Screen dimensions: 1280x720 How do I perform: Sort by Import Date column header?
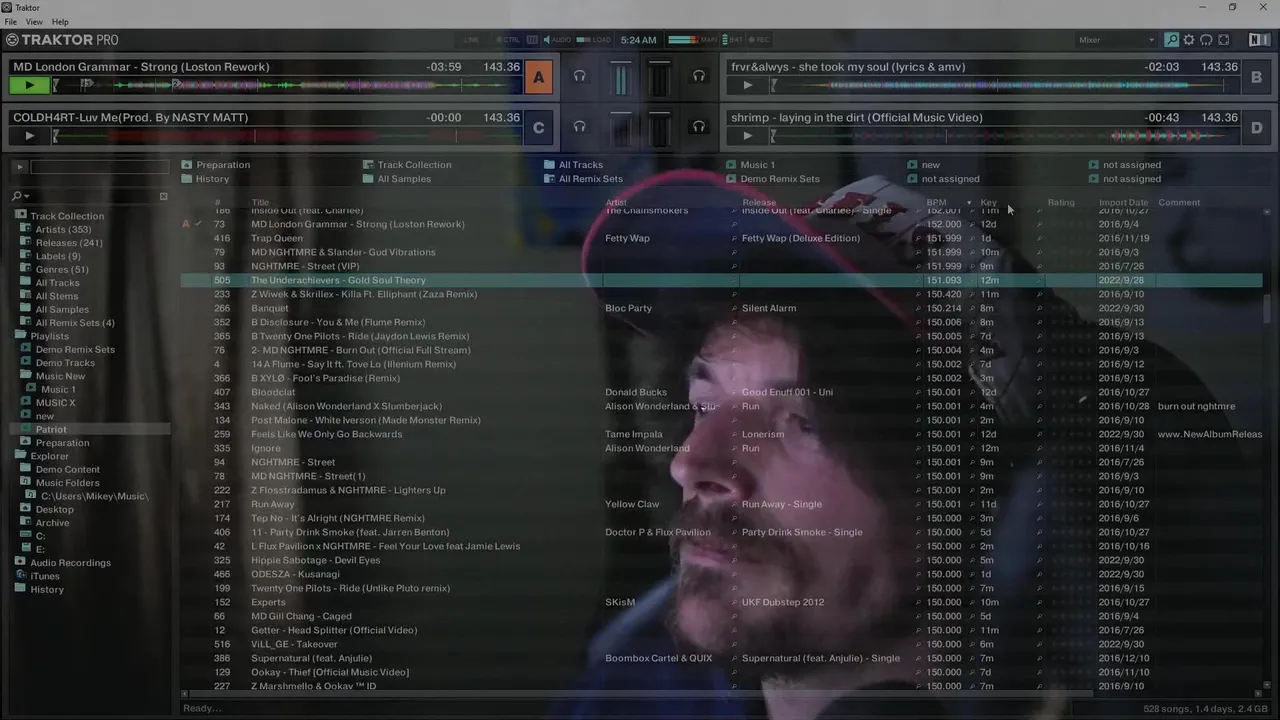coord(1123,203)
